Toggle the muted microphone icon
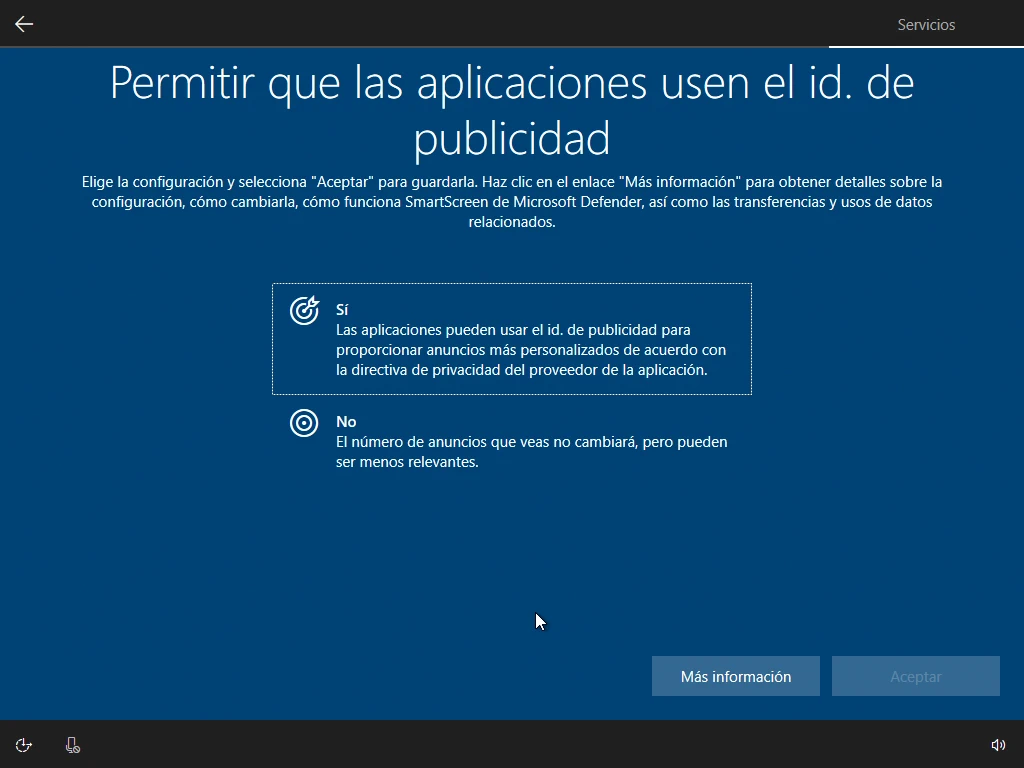 point(72,744)
